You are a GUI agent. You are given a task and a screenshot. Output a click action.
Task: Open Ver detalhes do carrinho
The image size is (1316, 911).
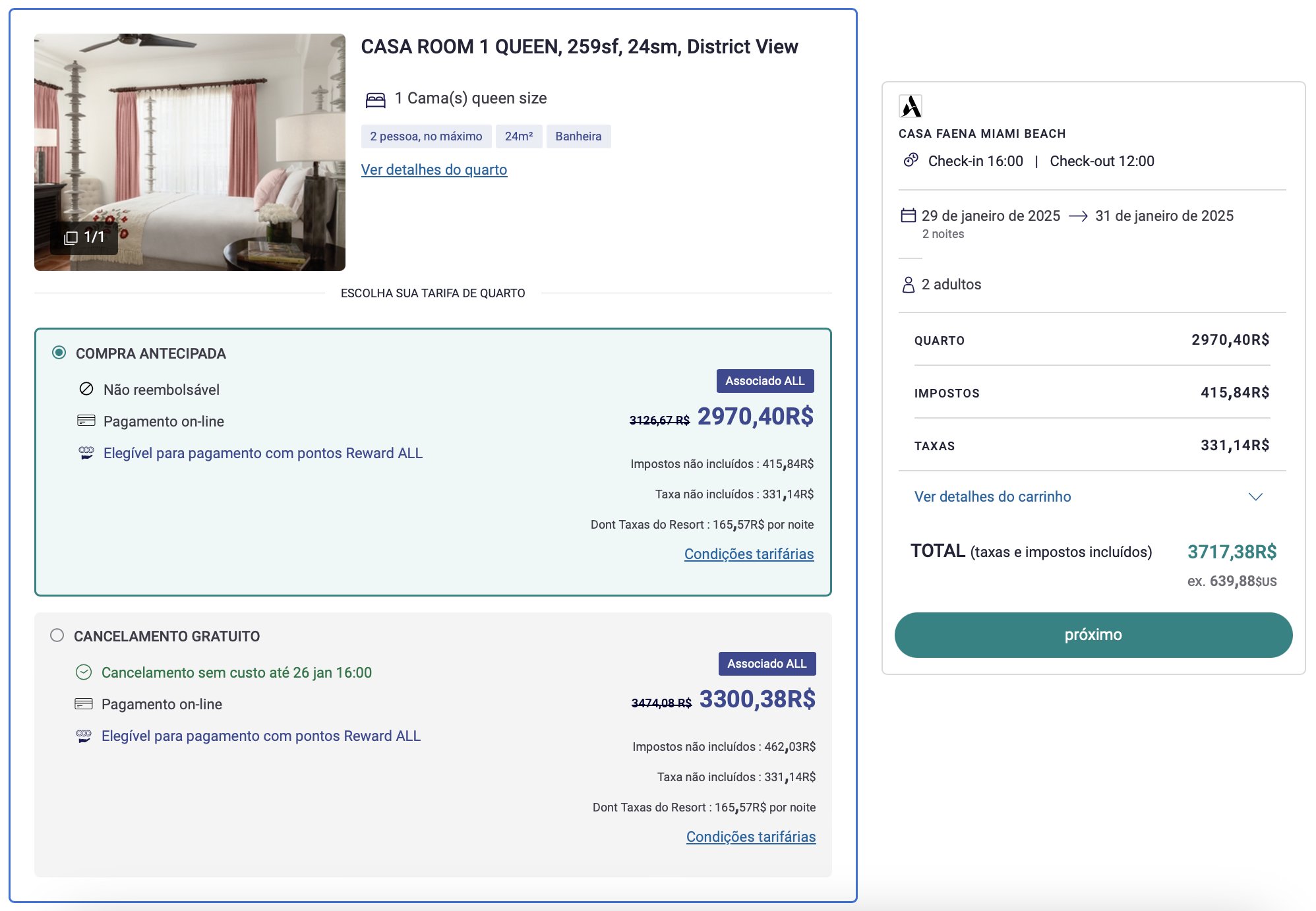tap(992, 497)
